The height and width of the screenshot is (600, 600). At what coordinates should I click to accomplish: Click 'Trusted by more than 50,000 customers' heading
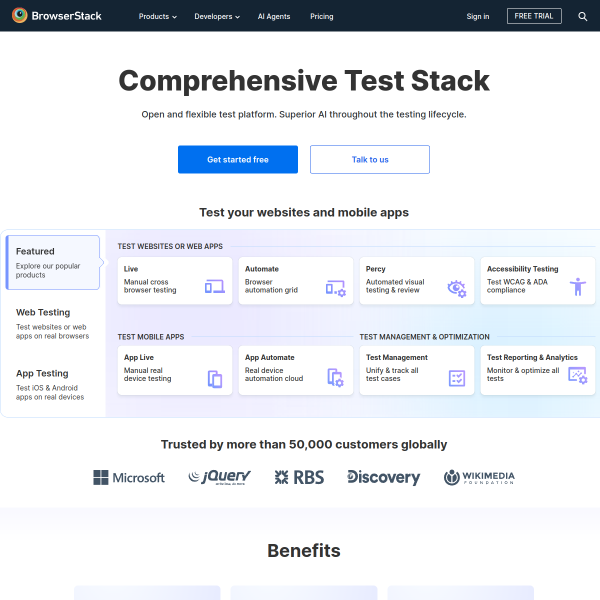(304, 444)
